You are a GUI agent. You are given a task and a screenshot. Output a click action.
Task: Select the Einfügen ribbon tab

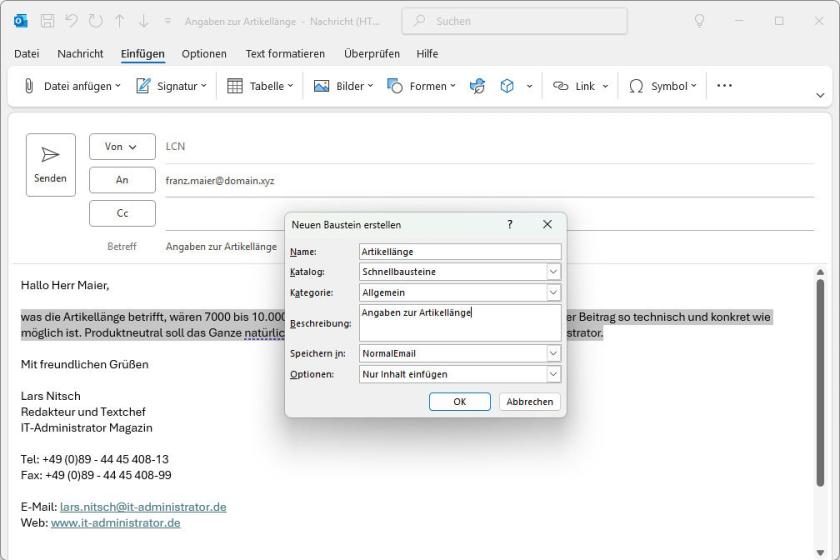142,54
